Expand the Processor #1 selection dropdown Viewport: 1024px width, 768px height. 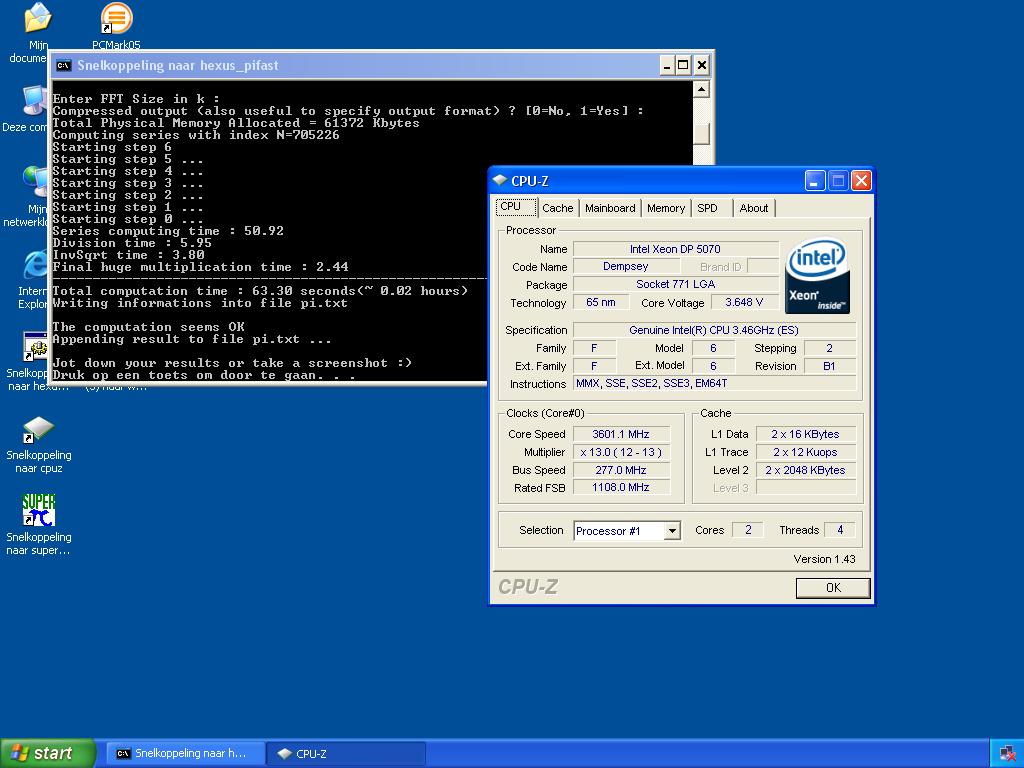[672, 531]
